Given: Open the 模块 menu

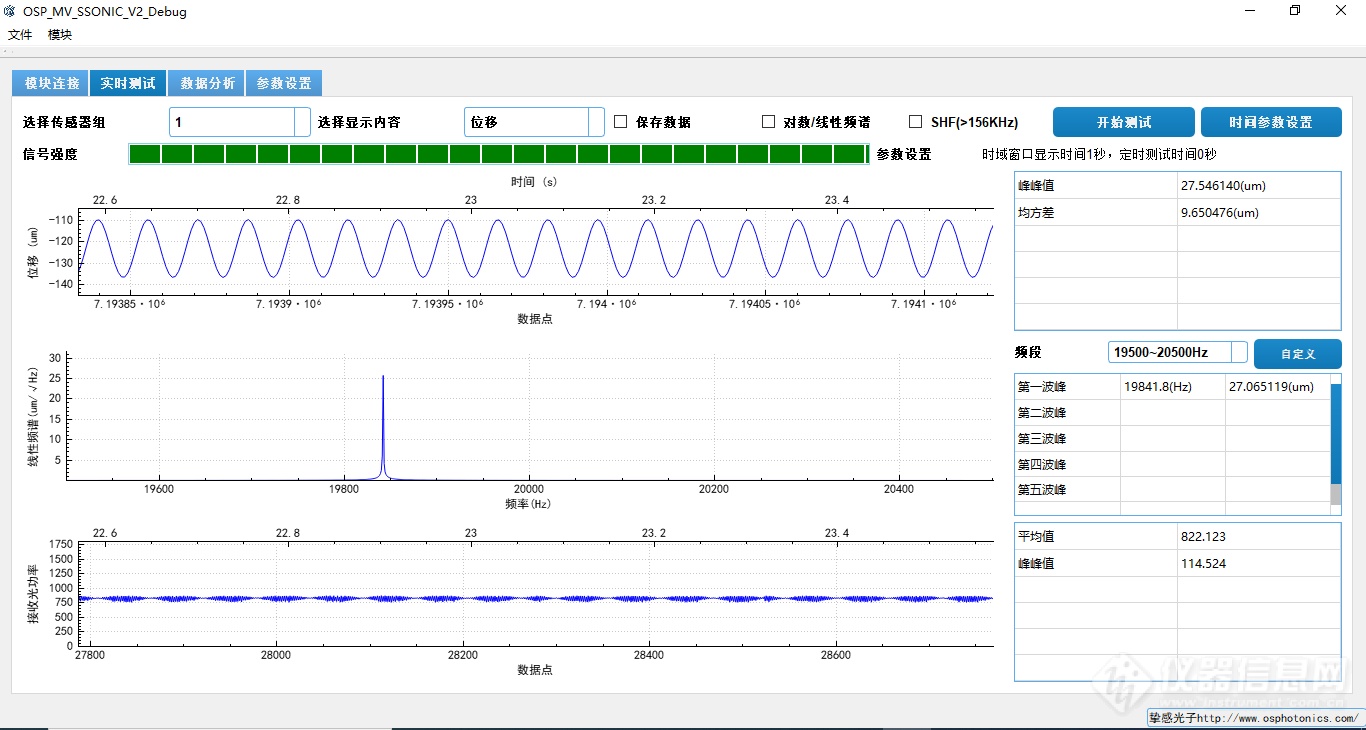Looking at the screenshot, I should coord(60,34).
